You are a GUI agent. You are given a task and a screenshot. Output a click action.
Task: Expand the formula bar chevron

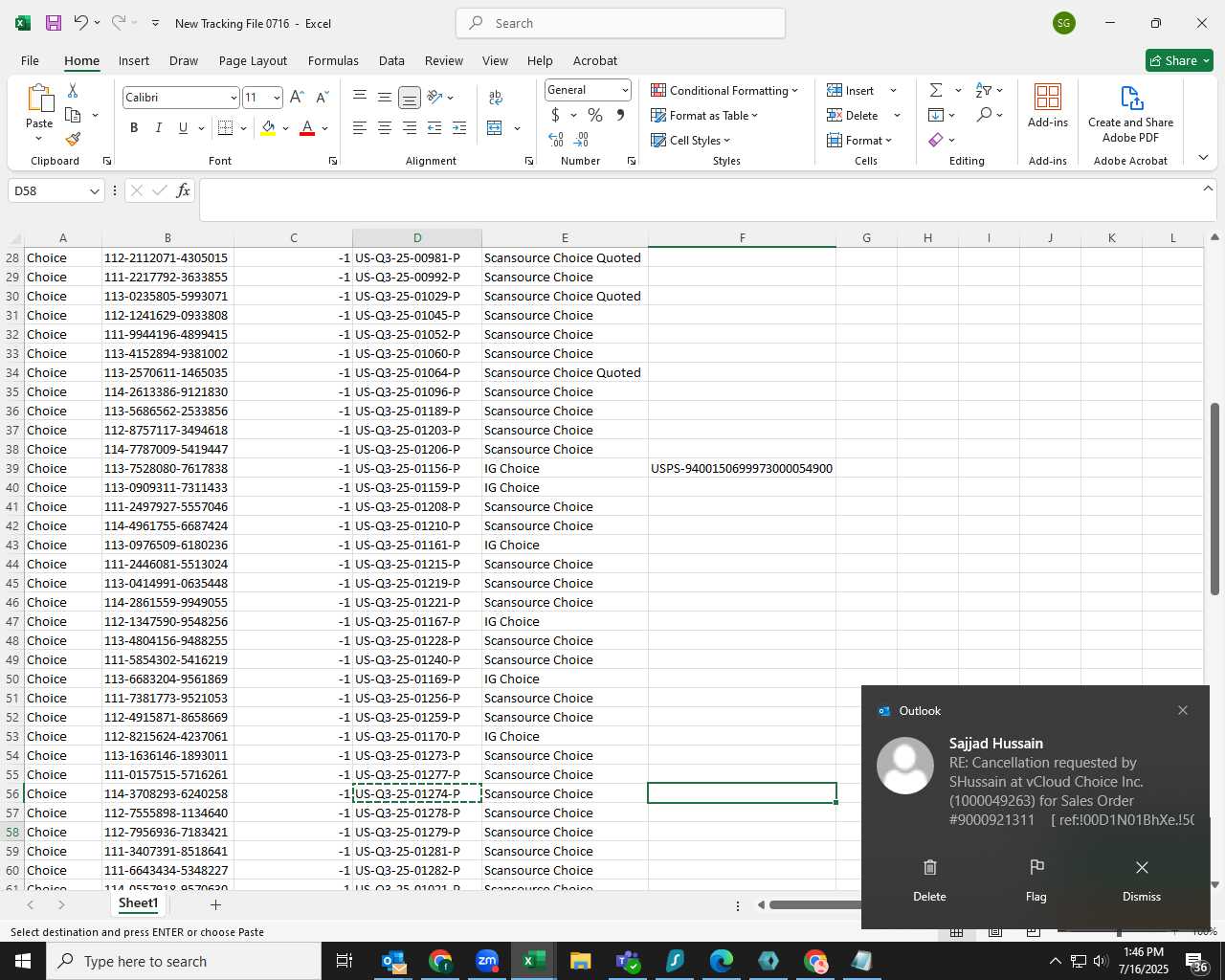click(1208, 189)
